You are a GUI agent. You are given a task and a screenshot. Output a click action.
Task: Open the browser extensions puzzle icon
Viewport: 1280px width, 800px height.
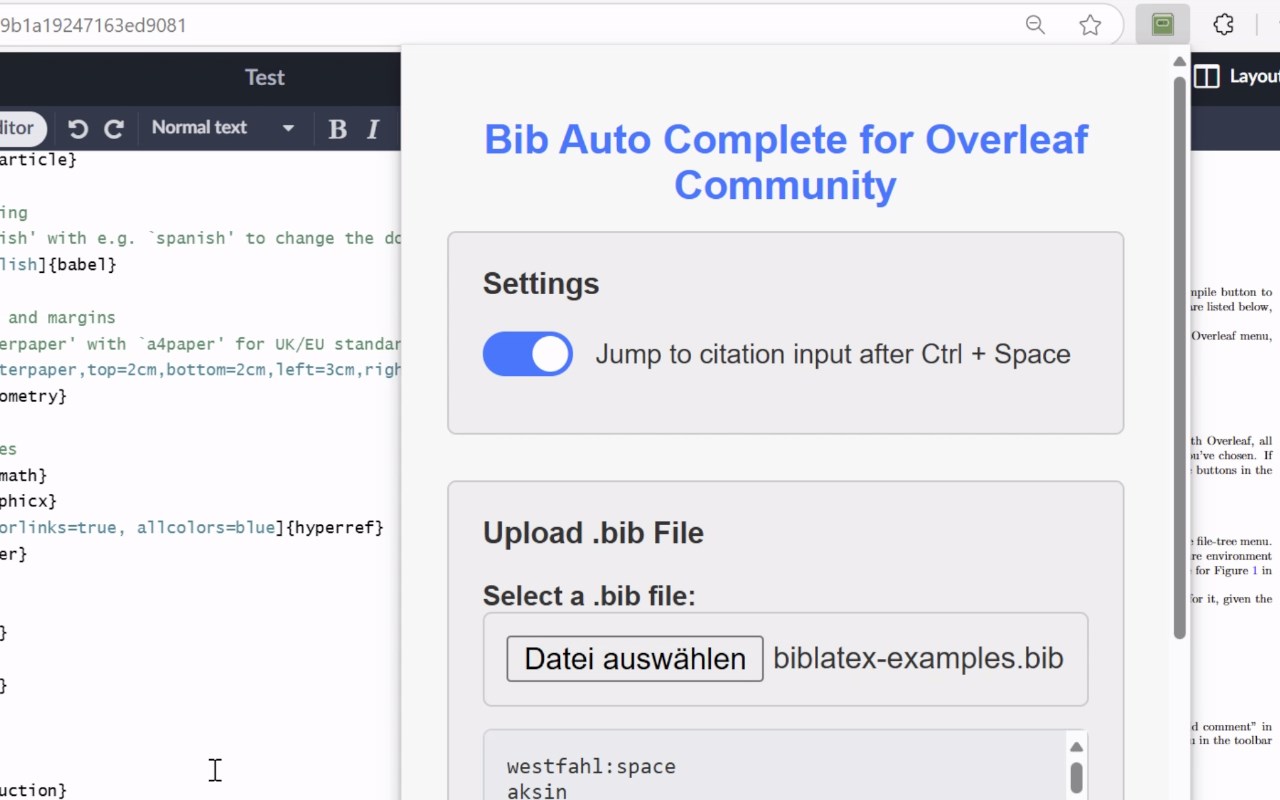pyautogui.click(x=1223, y=25)
